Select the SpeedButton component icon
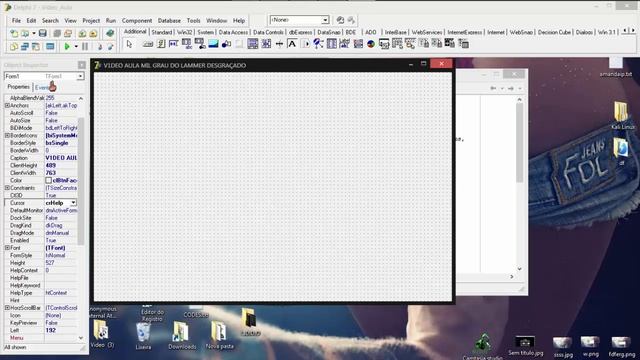640x360 pixels. pos(161,44)
